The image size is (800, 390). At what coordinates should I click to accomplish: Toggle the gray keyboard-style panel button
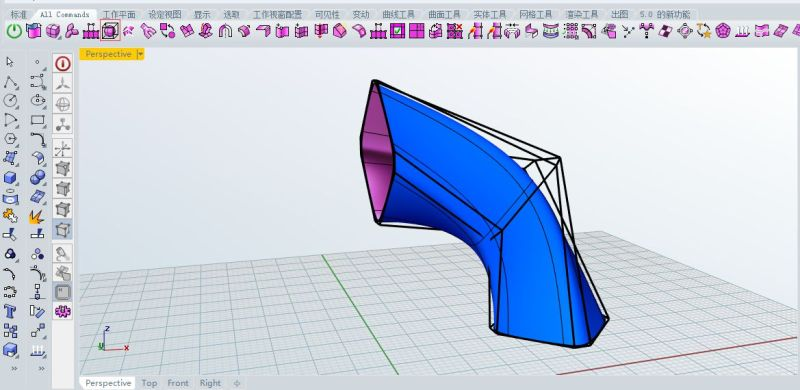pyautogui.click(x=63, y=292)
